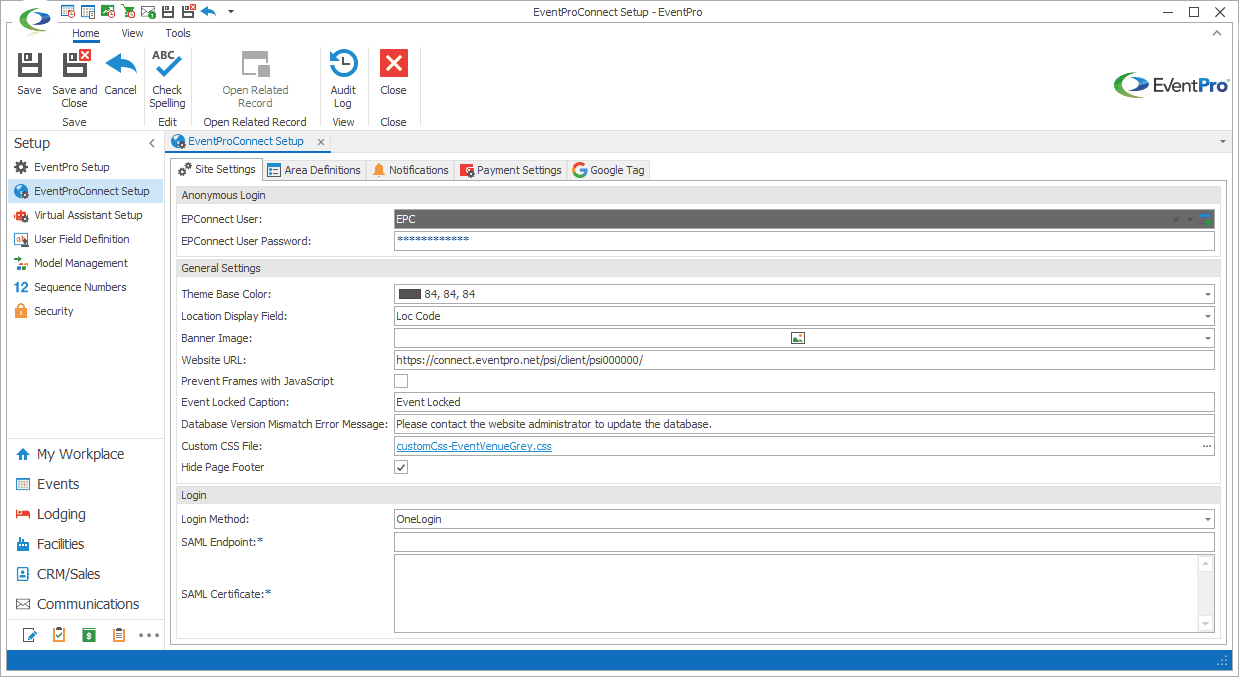1239x677 pixels.
Task: Uncheck the Hide Page Footer checkbox
Action: (401, 467)
